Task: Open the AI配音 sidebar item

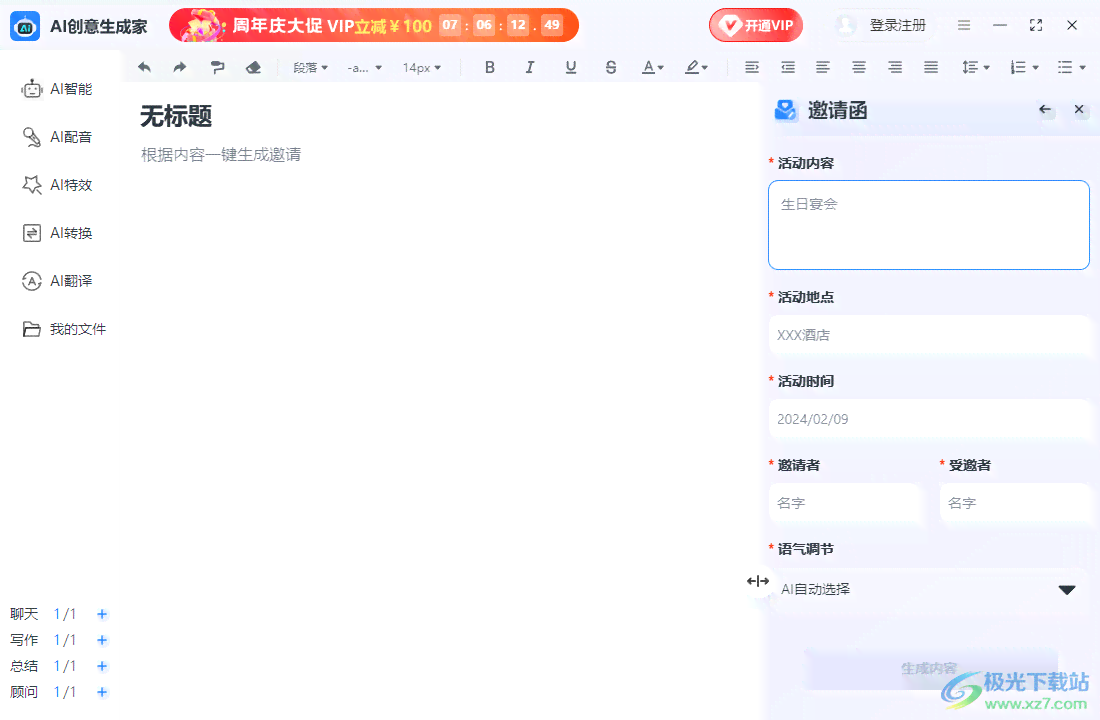Action: (58, 137)
